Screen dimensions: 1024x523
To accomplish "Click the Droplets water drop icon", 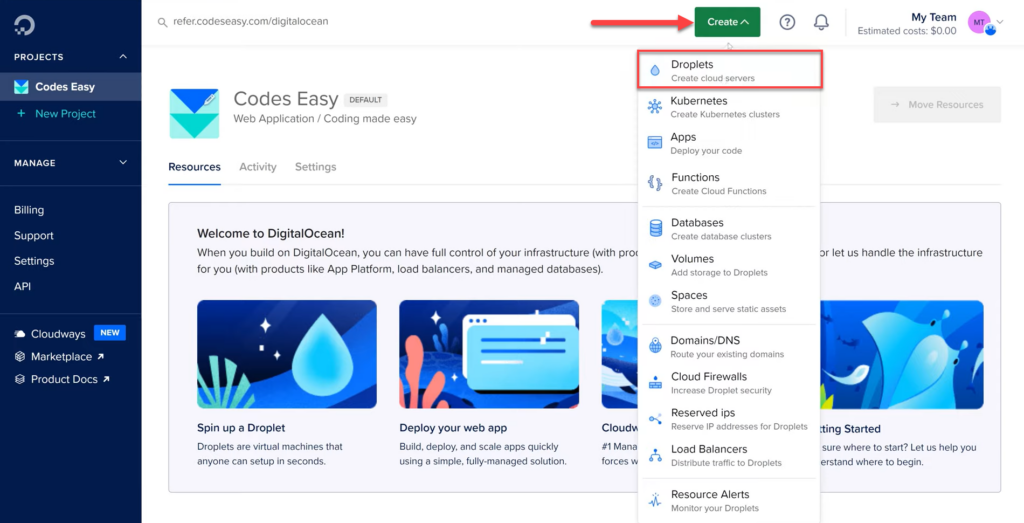I will tap(655, 71).
